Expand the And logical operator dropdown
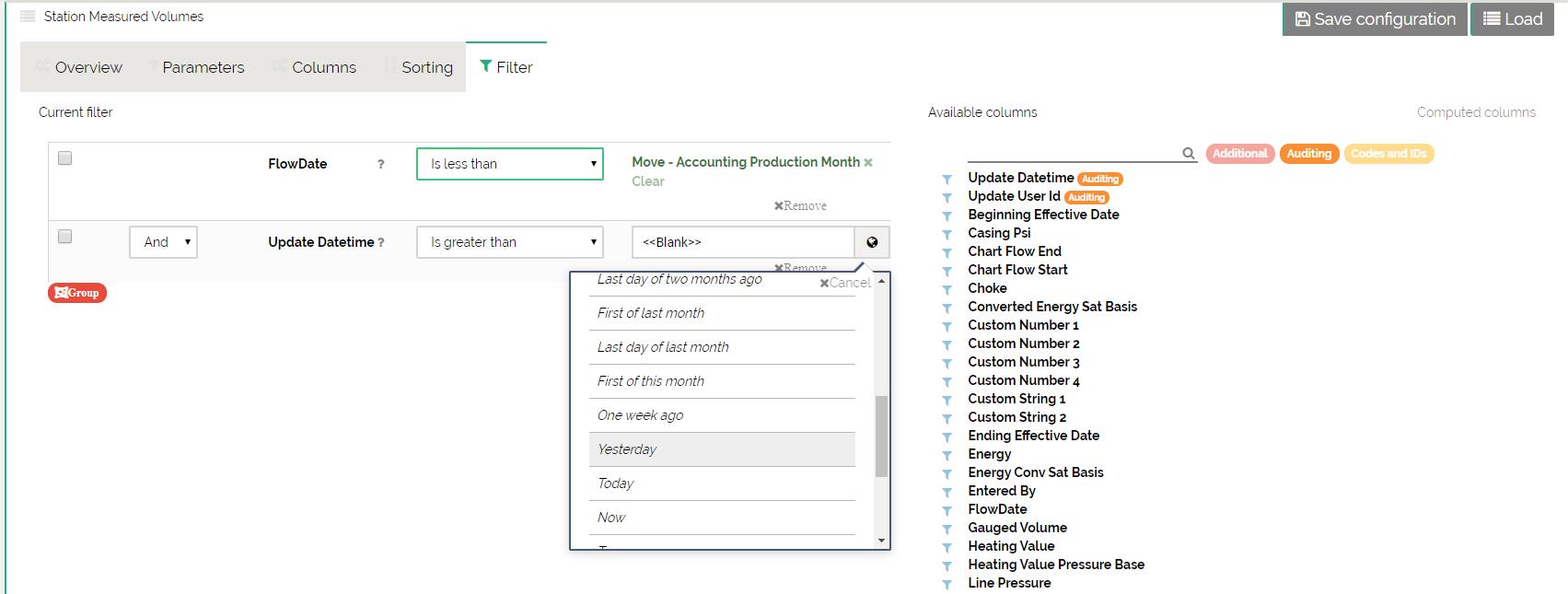Screen dimensions: 1568x594 click(x=163, y=242)
